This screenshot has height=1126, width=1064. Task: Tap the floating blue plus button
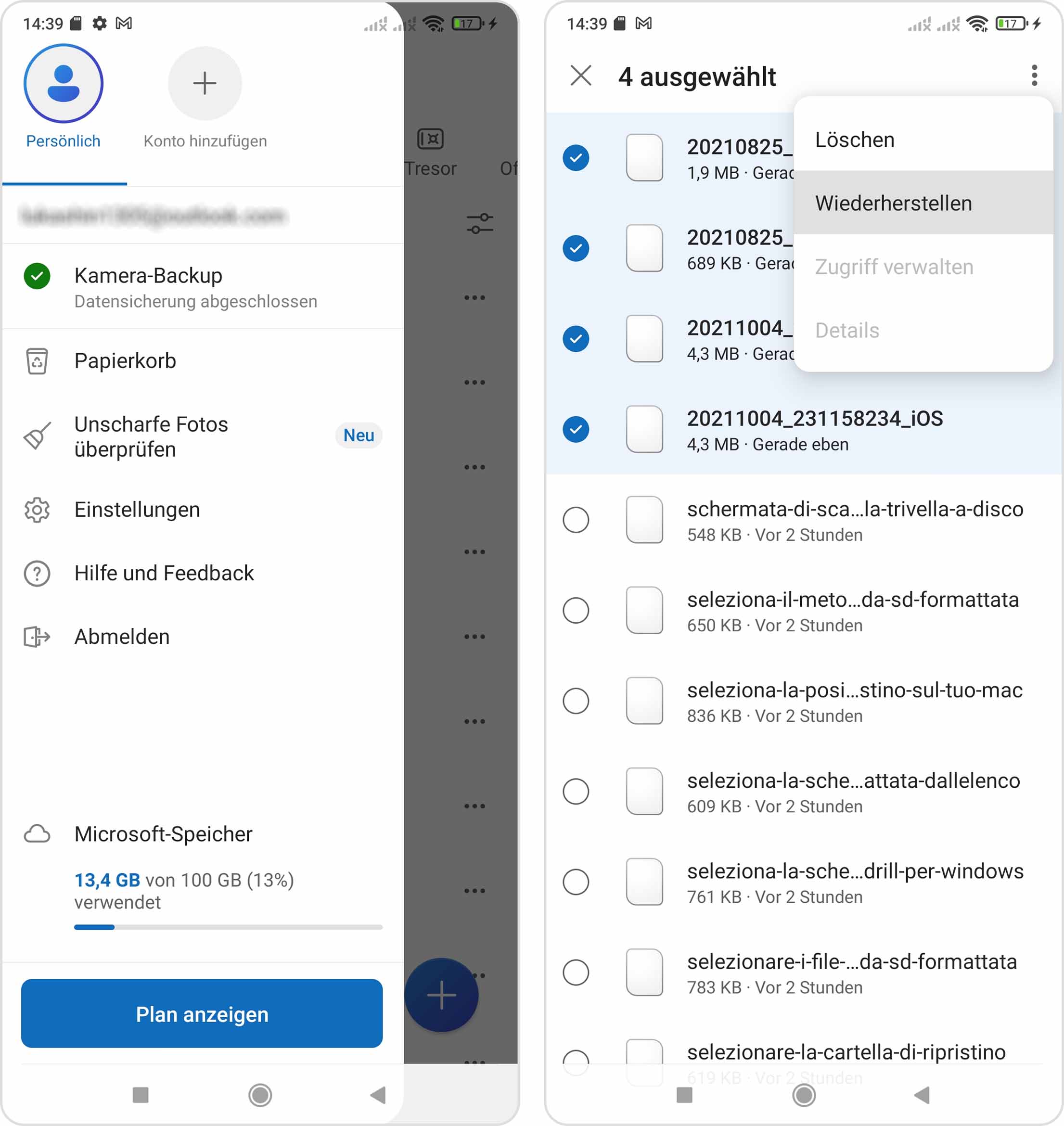pos(441,995)
